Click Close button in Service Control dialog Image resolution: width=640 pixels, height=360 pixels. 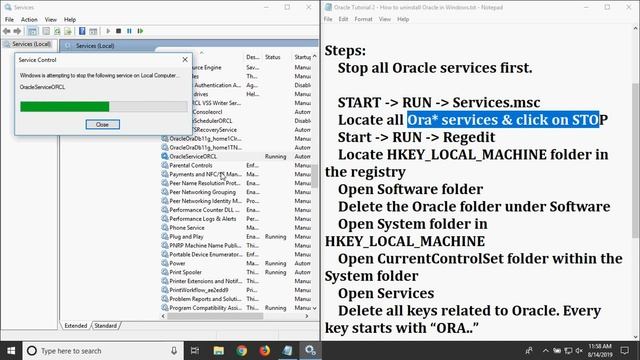click(x=102, y=124)
